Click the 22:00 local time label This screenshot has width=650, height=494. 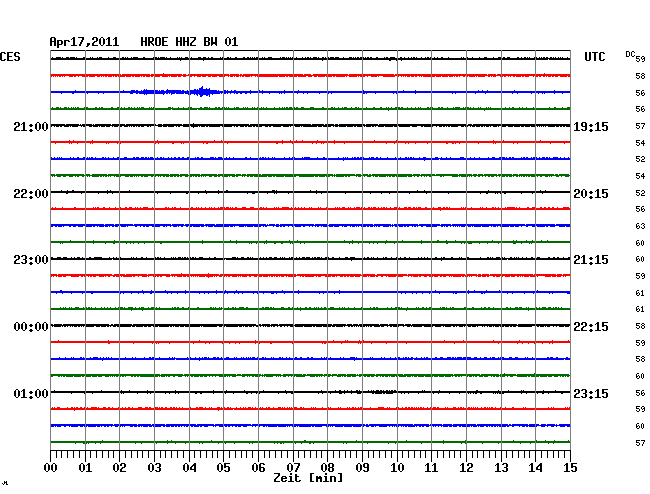pyautogui.click(x=31, y=194)
